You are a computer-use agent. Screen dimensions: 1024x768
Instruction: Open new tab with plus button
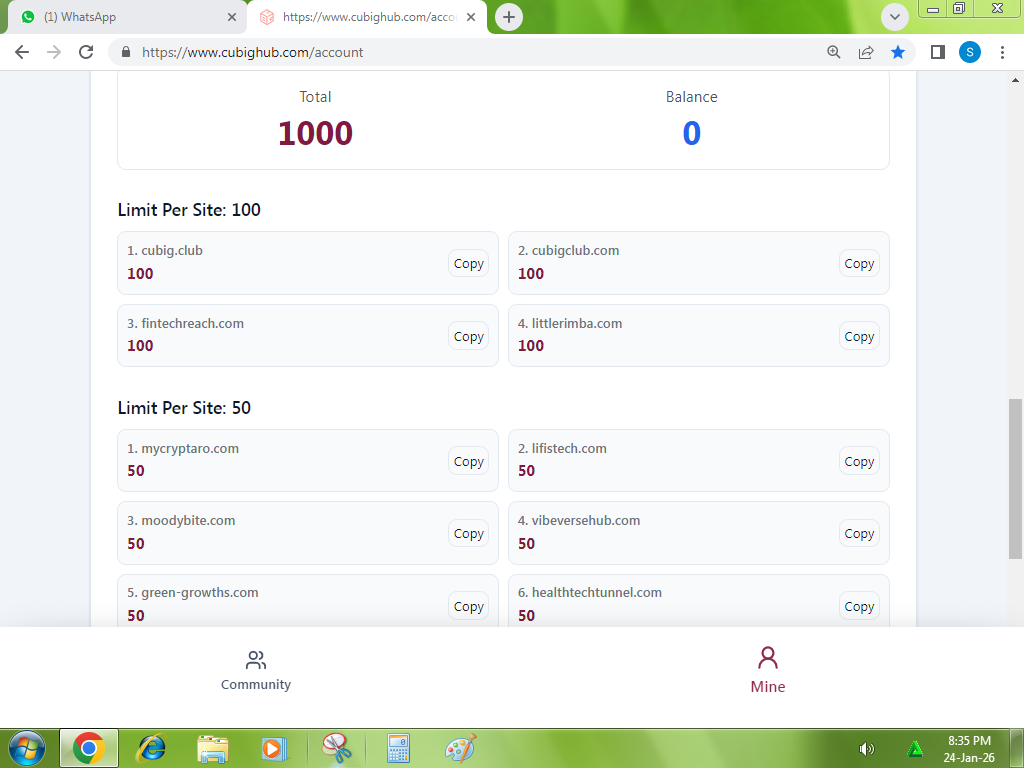pyautogui.click(x=509, y=17)
